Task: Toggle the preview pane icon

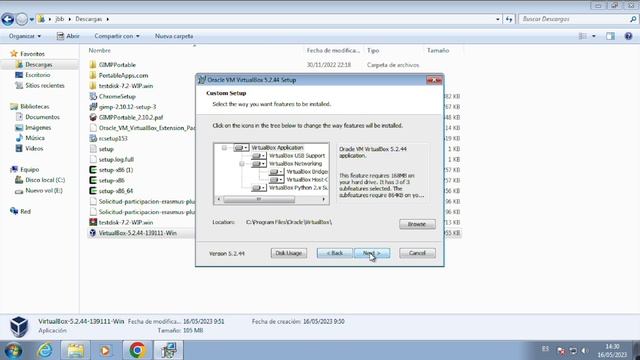Action: point(610,36)
